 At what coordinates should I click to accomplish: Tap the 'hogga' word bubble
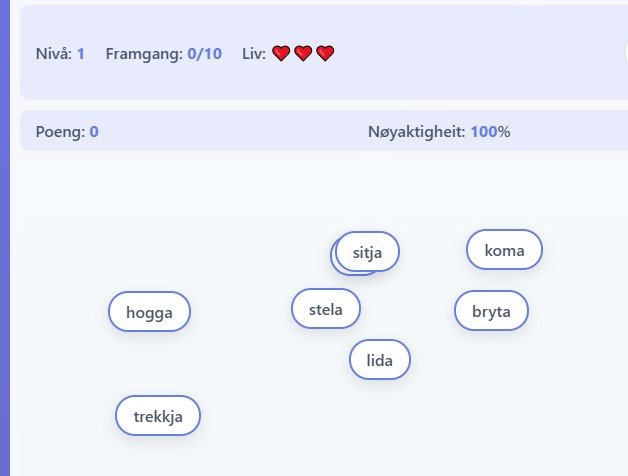click(x=149, y=312)
